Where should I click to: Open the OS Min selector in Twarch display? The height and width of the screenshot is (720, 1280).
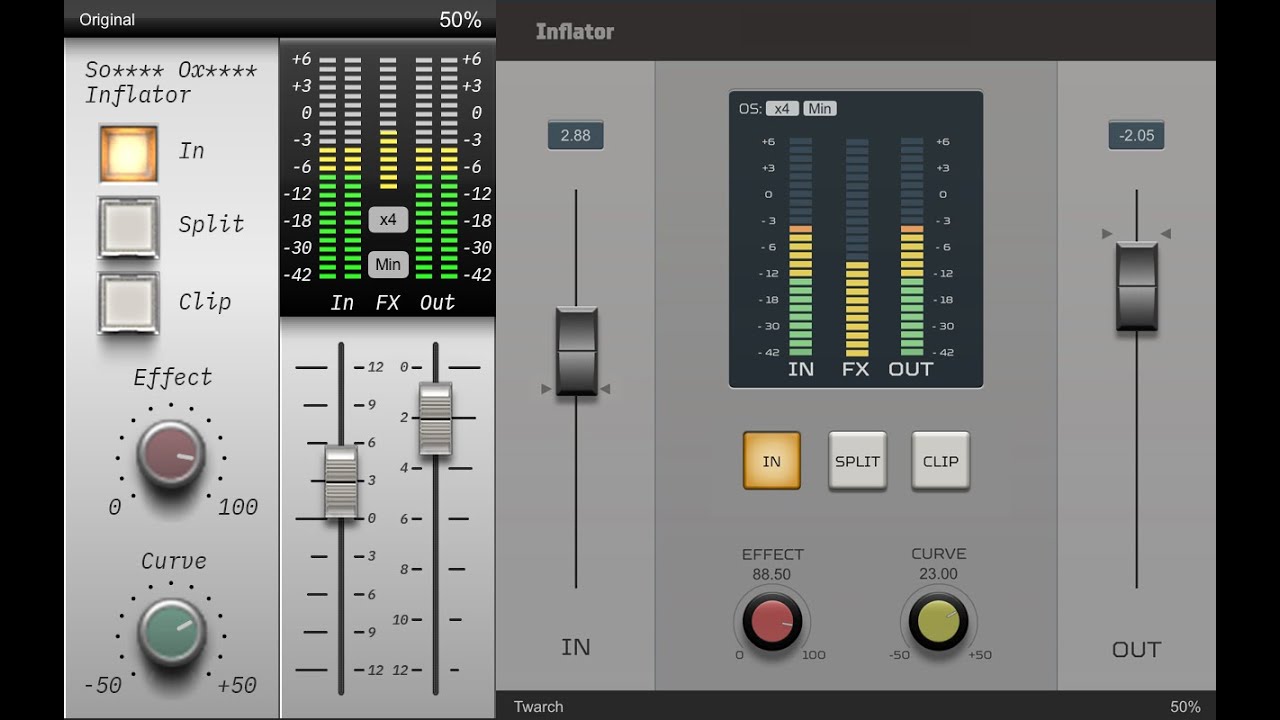(x=820, y=108)
